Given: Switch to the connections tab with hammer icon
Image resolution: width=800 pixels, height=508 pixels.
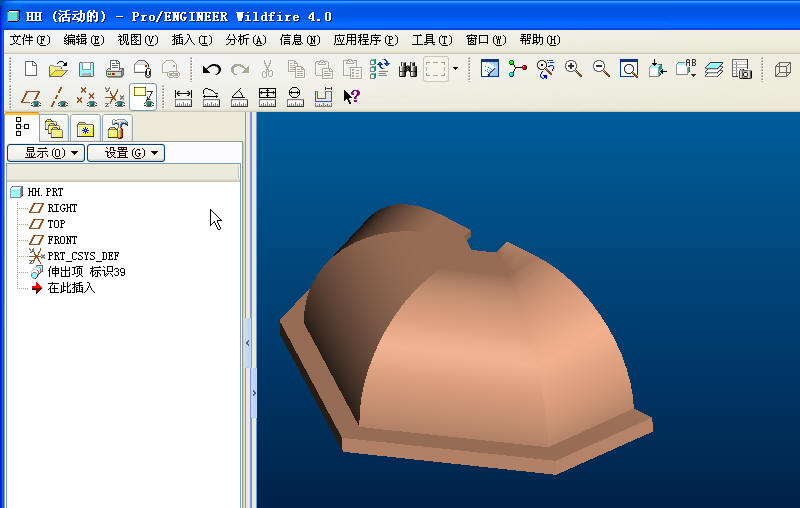Looking at the screenshot, I should click(x=117, y=129).
